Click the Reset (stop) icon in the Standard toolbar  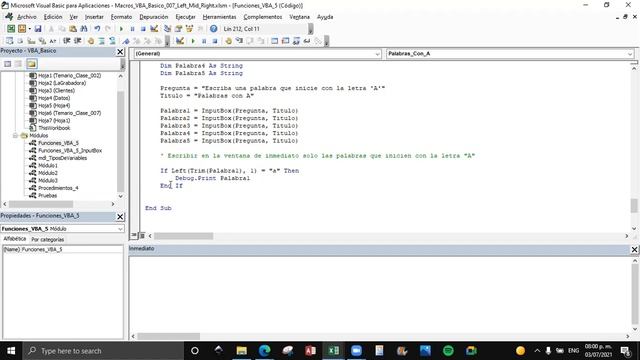click(143, 29)
